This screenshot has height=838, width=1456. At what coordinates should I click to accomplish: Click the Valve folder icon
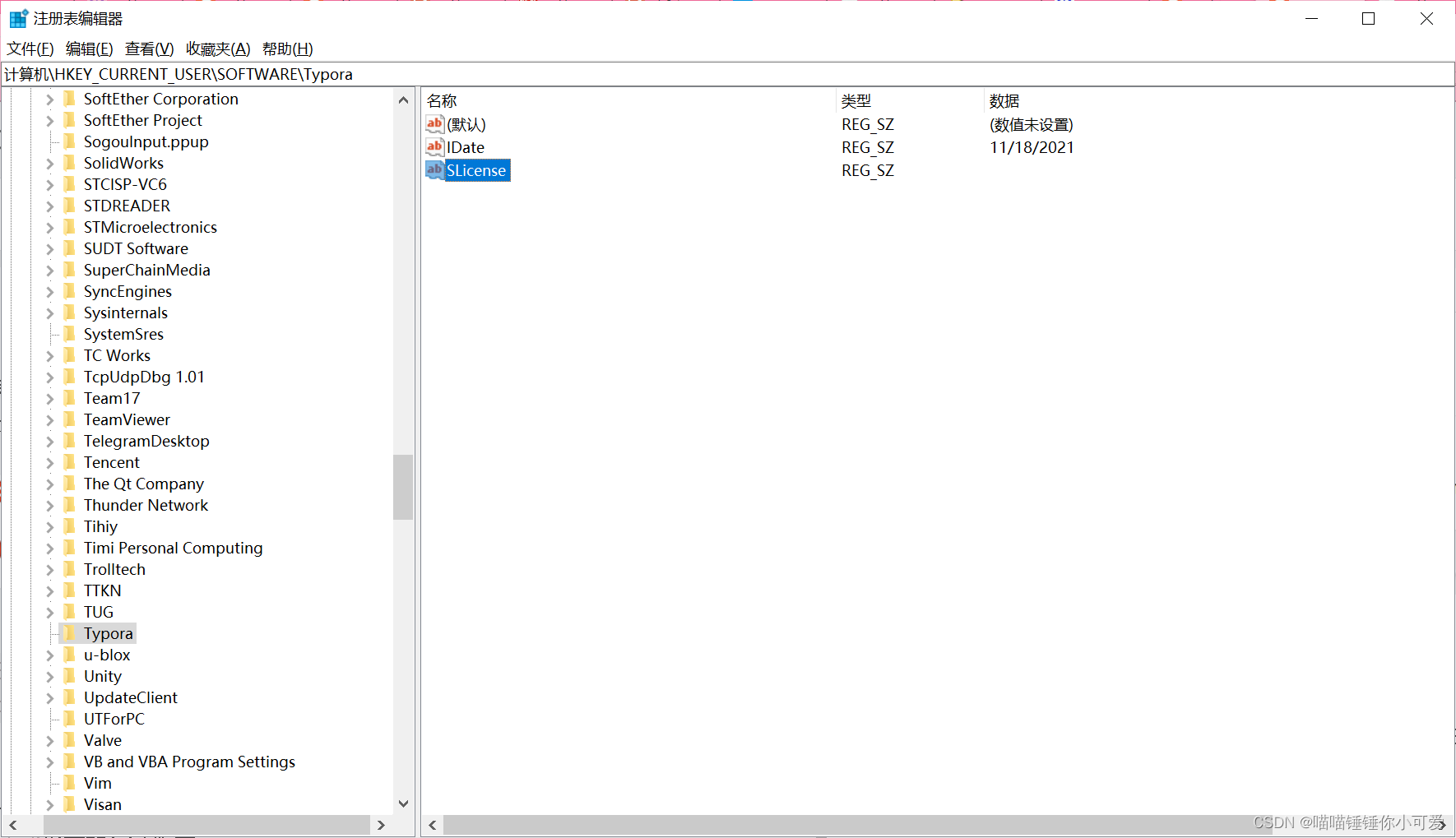tap(70, 739)
